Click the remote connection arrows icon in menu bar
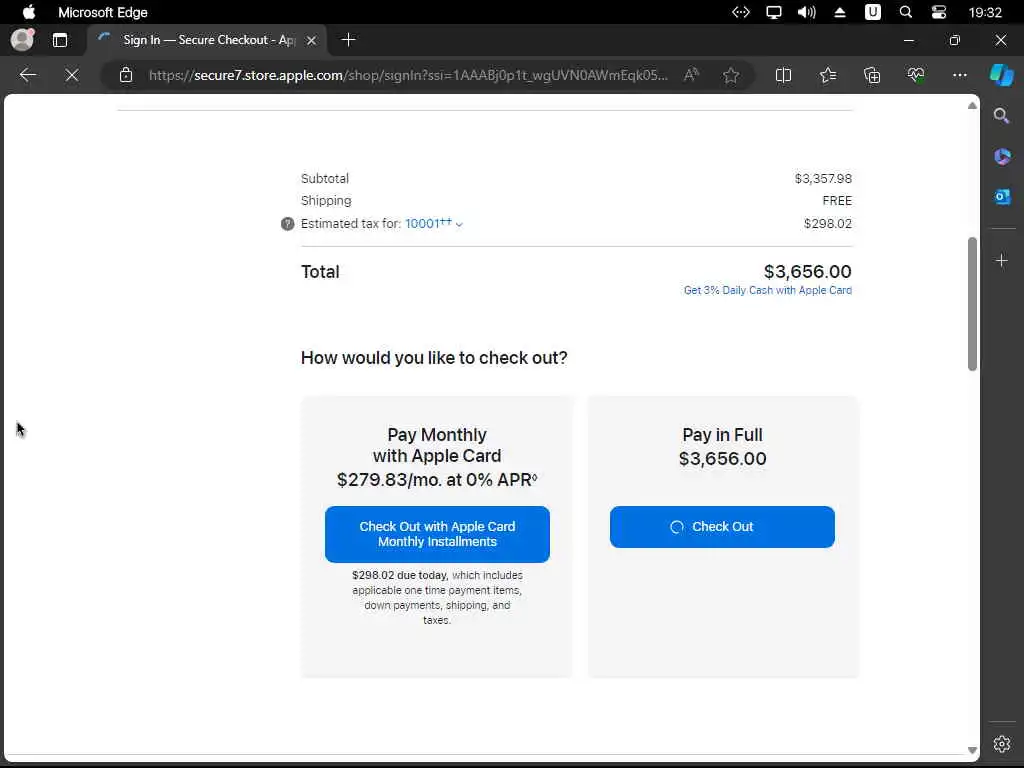Screen dimensions: 1024x768 [741, 12]
